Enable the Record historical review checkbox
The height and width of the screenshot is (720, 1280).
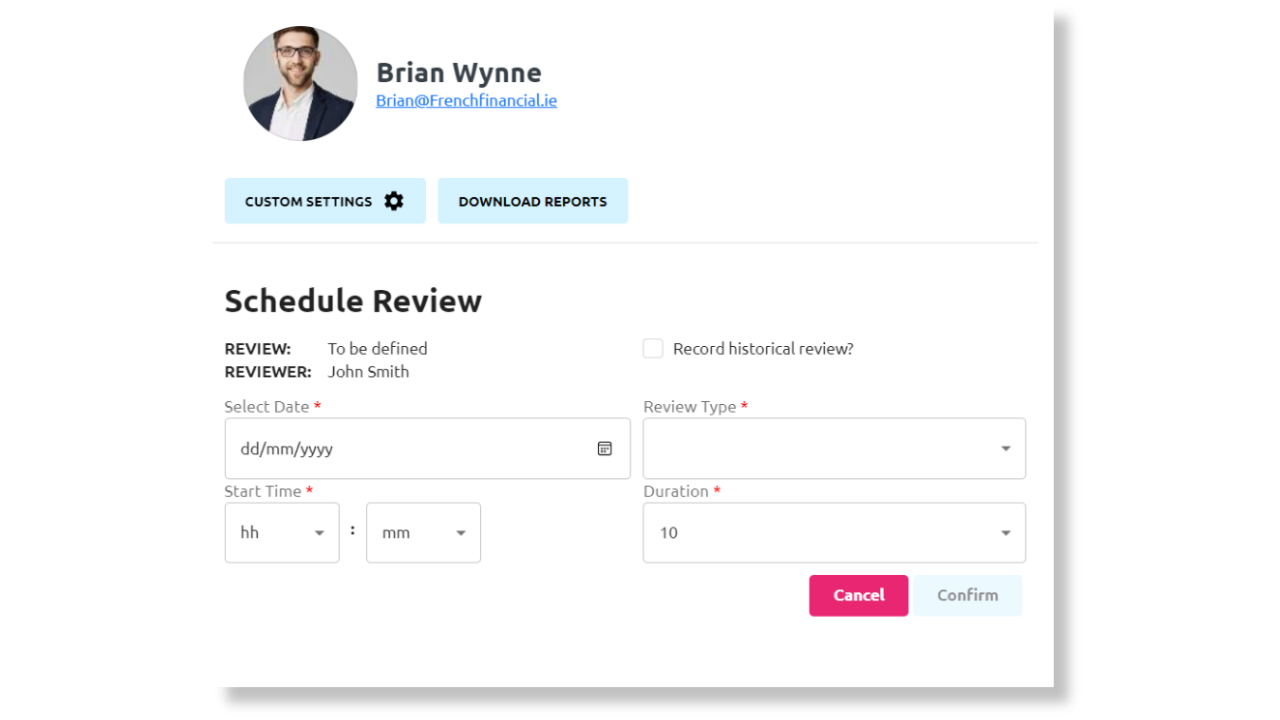(652, 348)
